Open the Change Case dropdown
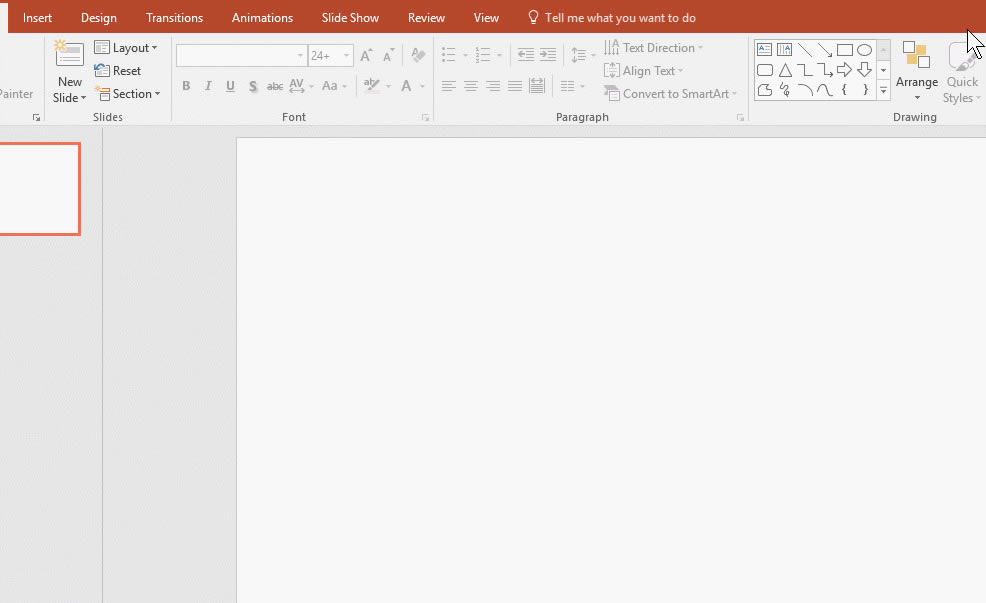 coord(334,86)
